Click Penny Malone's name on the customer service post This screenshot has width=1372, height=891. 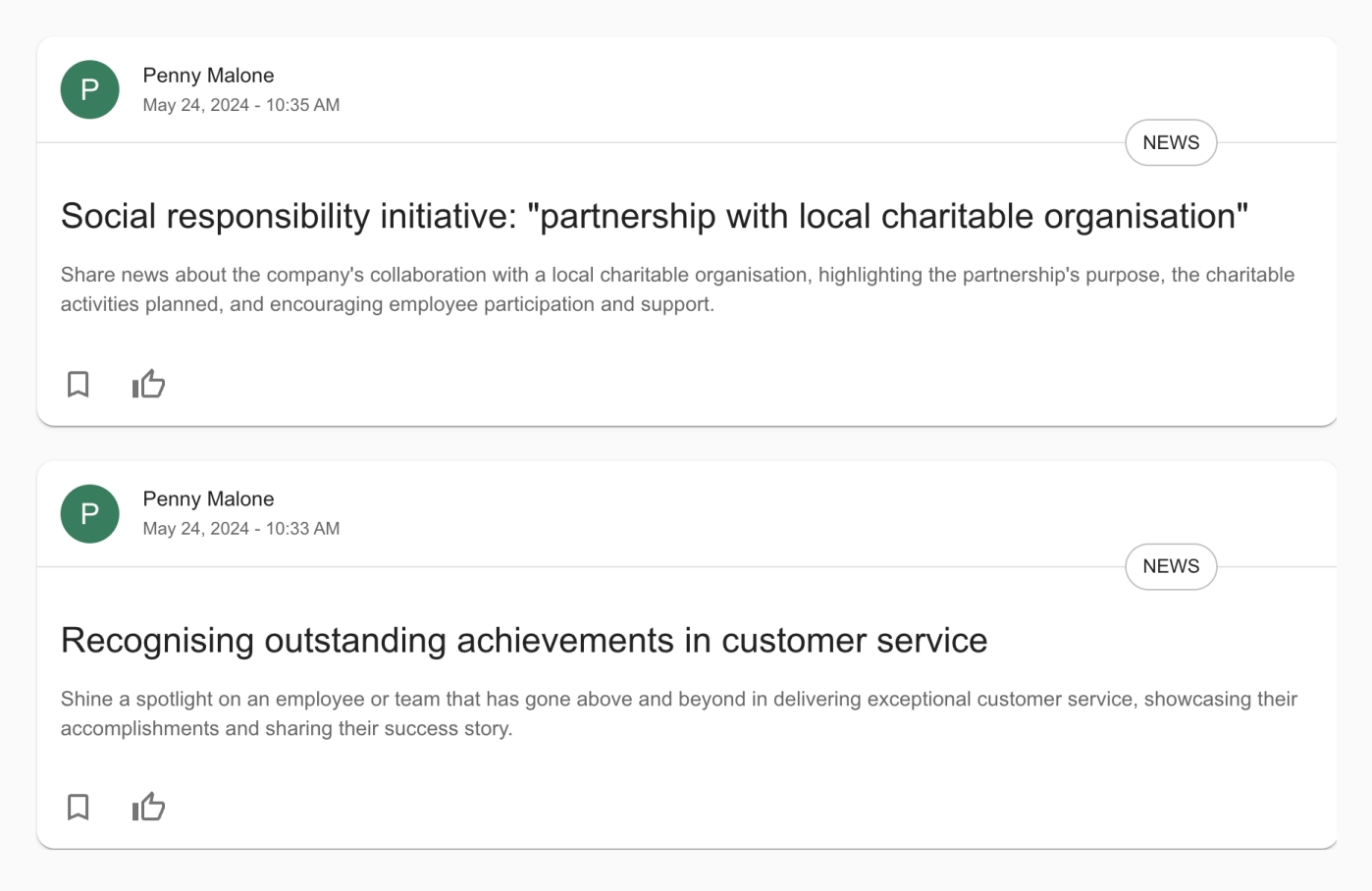pos(208,498)
